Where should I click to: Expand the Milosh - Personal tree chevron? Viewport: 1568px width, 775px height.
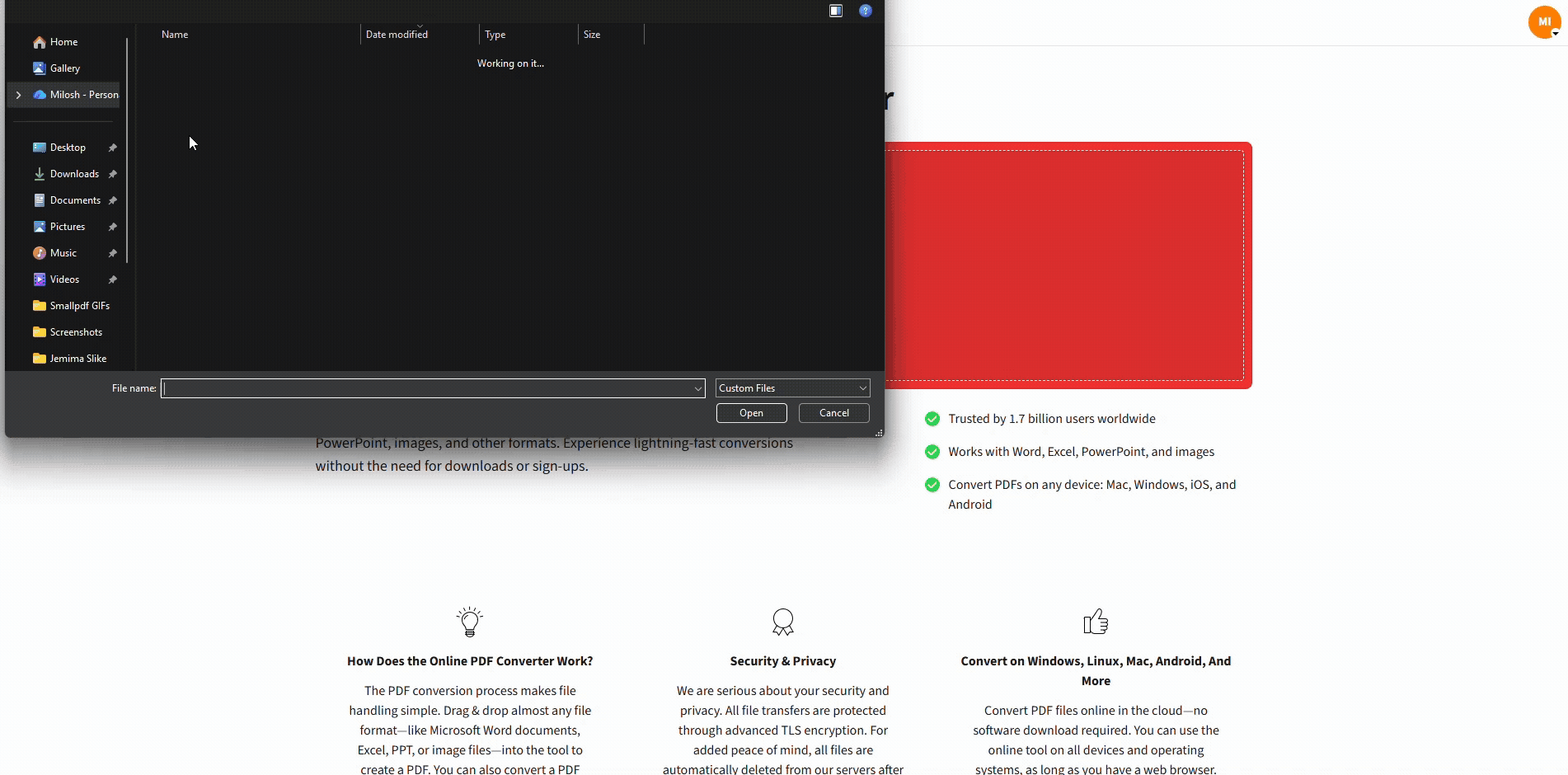(18, 95)
